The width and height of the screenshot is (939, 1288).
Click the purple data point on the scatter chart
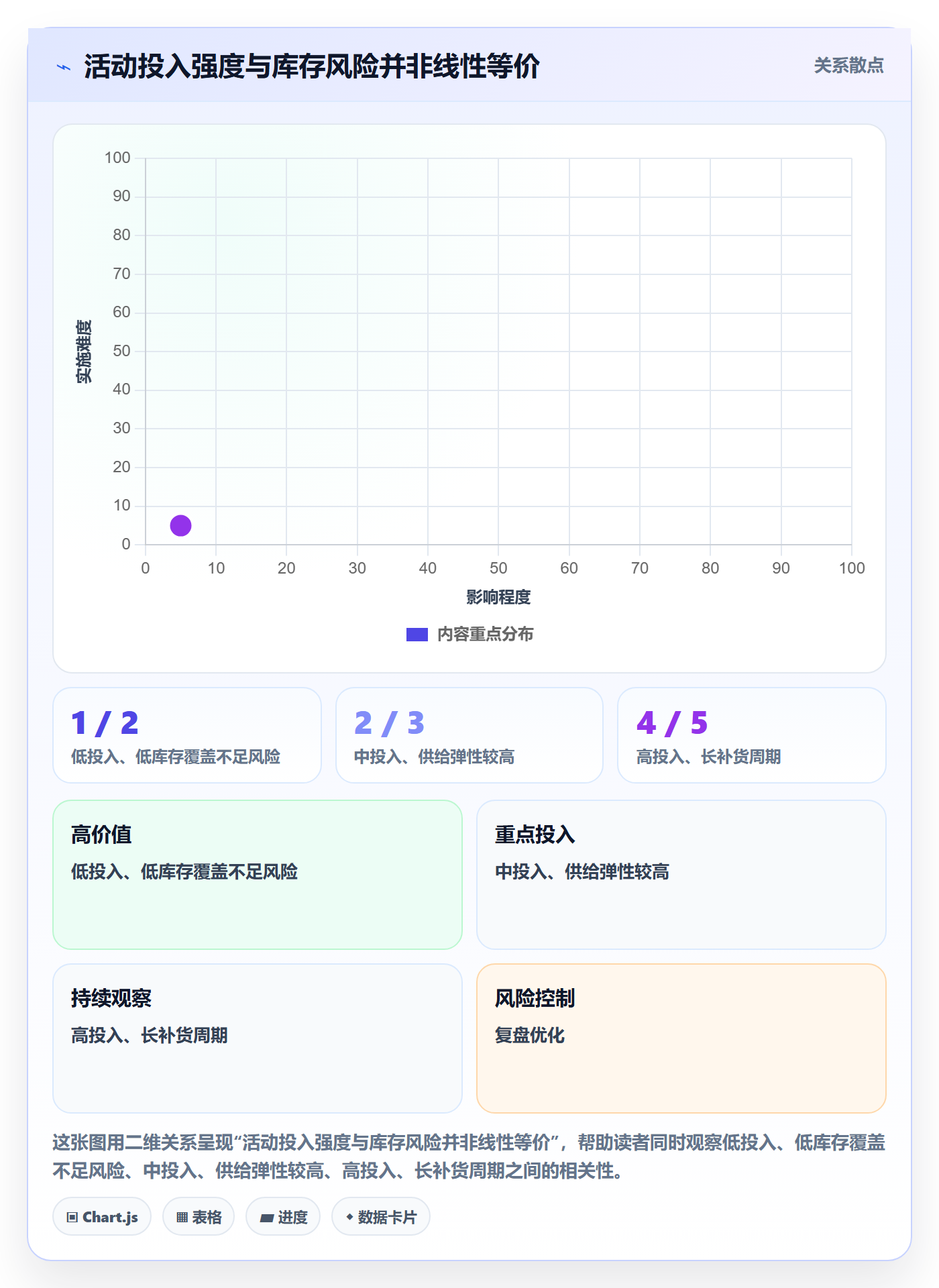(180, 525)
